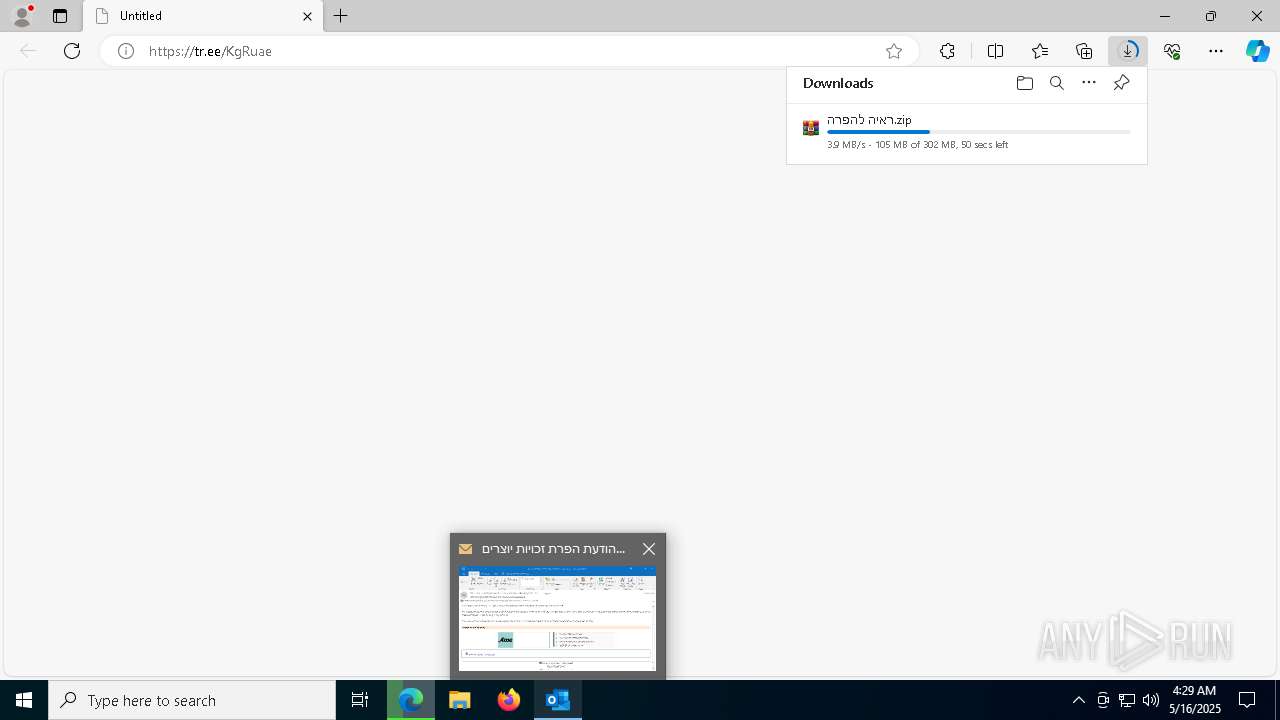Screen dimensions: 1280x720
Task: Open Edge Settings and more menu
Action: tap(1216, 51)
